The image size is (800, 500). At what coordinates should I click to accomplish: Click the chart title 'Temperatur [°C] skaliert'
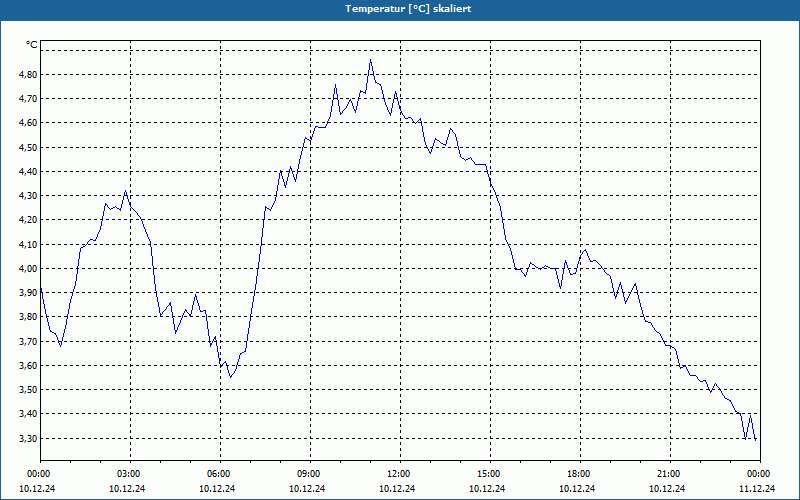[408, 9]
